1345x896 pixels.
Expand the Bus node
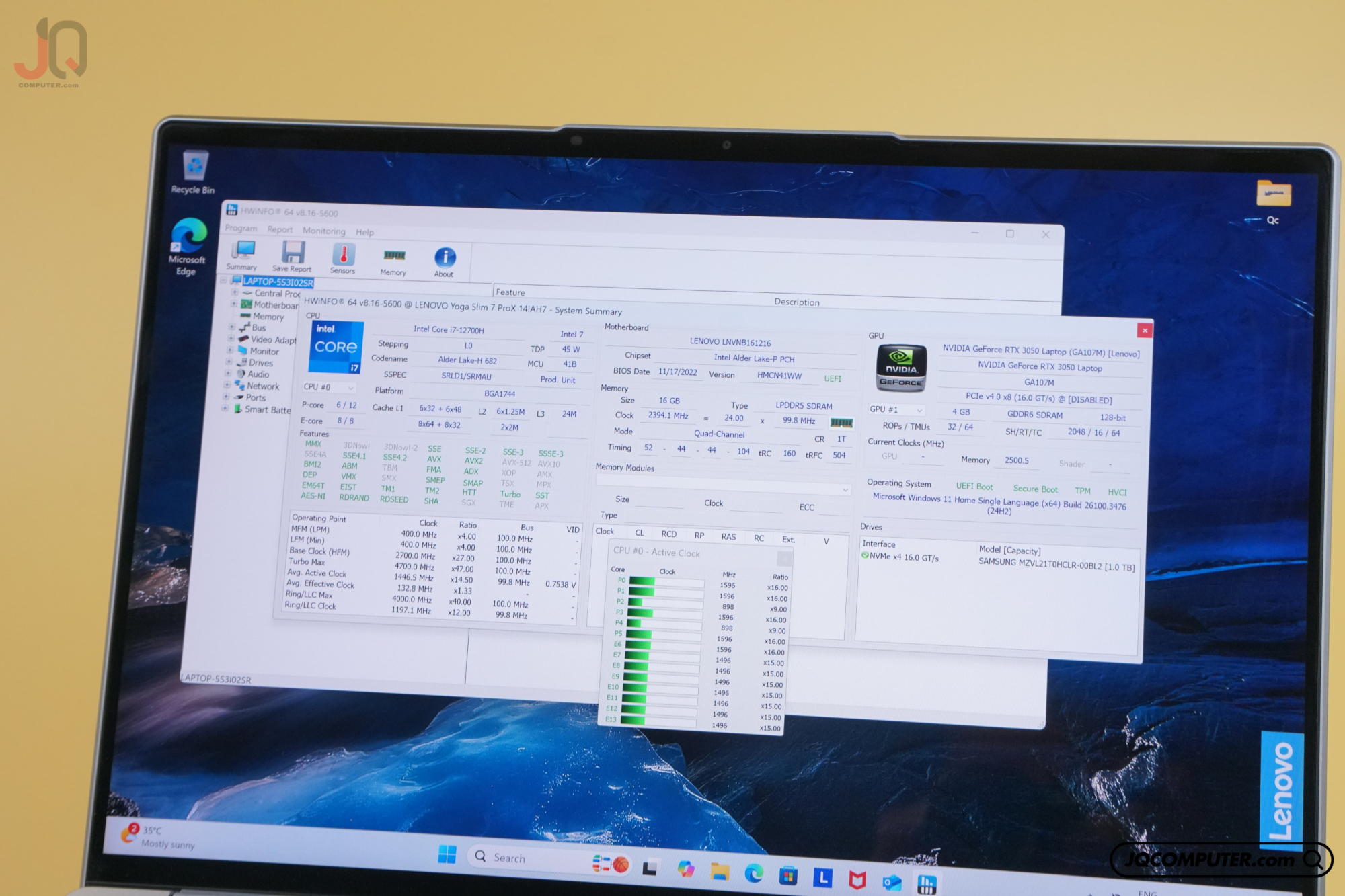232,327
